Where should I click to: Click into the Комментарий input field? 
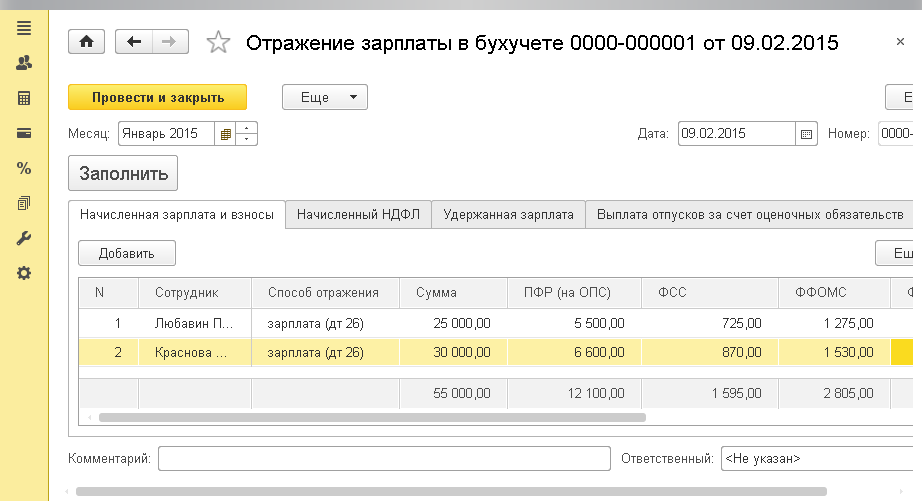384,458
